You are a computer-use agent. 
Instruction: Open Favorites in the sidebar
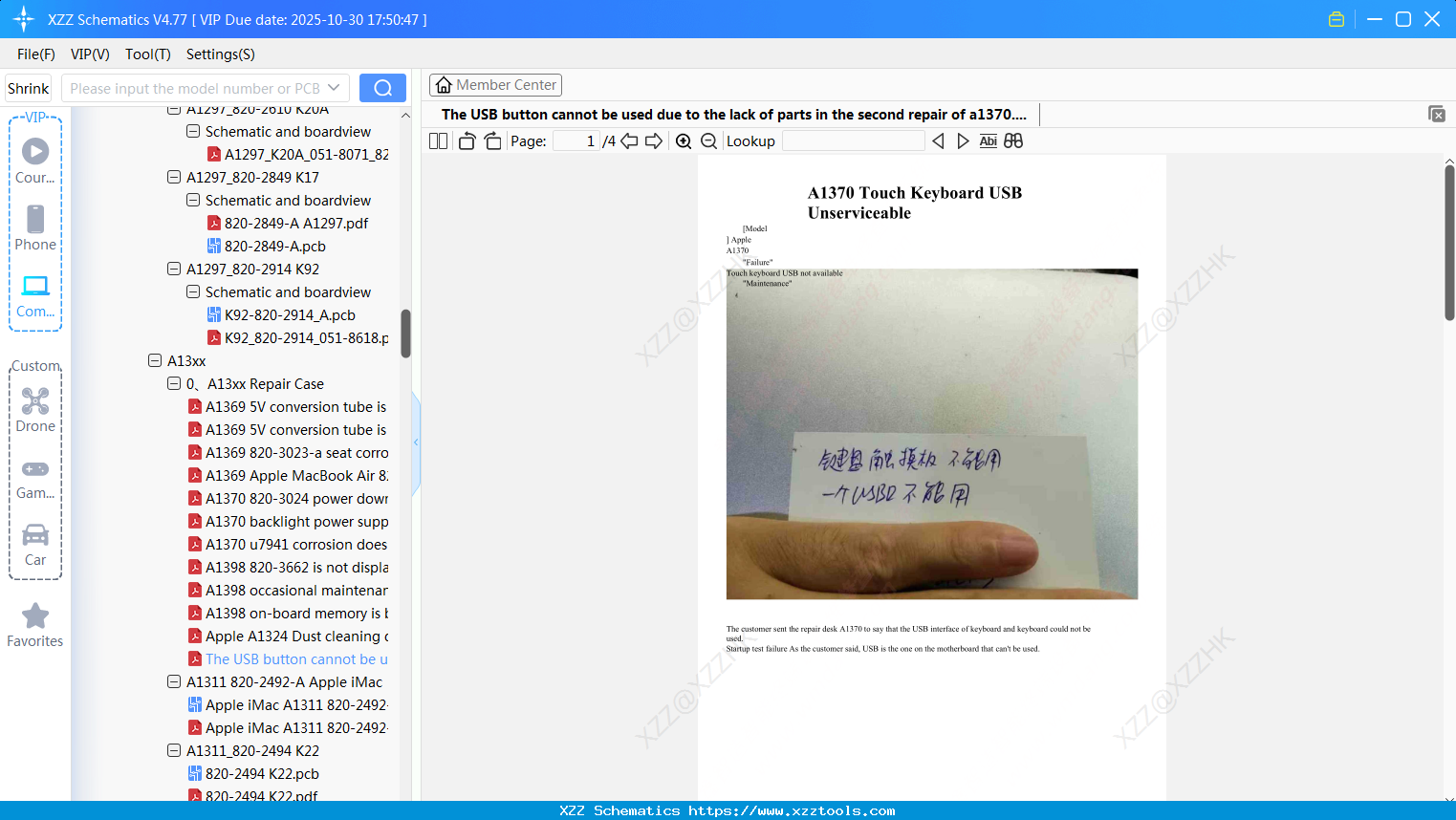(35, 625)
